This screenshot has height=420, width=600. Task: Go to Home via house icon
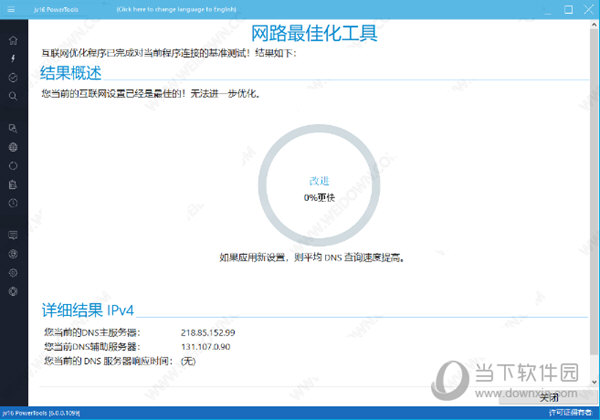pos(13,40)
